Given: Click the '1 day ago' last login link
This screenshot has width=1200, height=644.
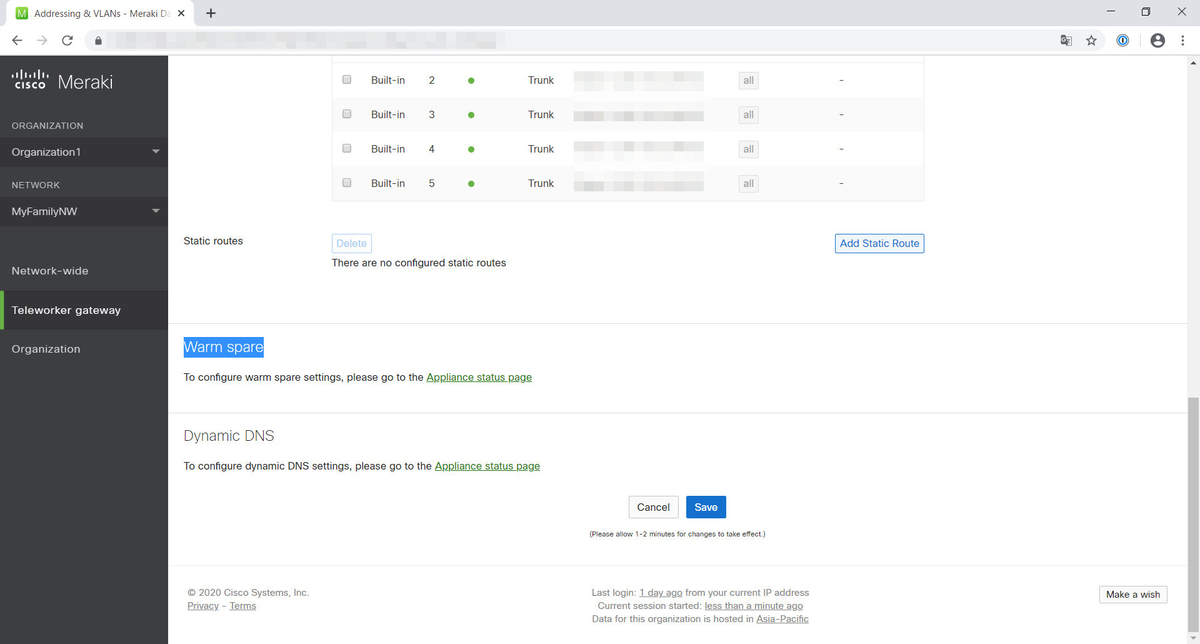Looking at the screenshot, I should coord(661,593).
